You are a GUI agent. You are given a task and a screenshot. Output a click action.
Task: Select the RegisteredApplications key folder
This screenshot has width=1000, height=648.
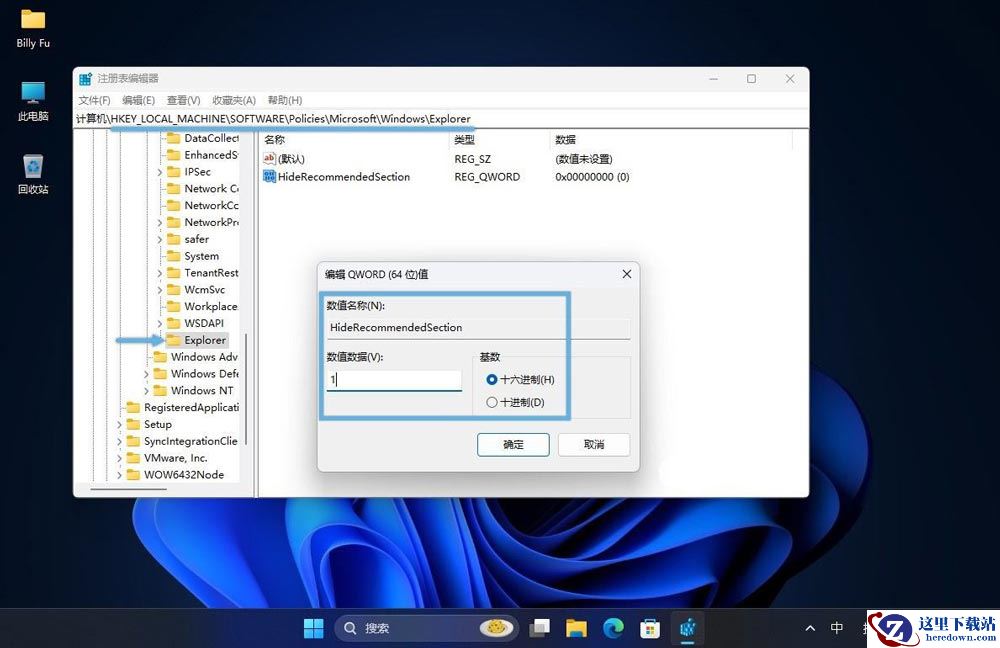click(184, 408)
